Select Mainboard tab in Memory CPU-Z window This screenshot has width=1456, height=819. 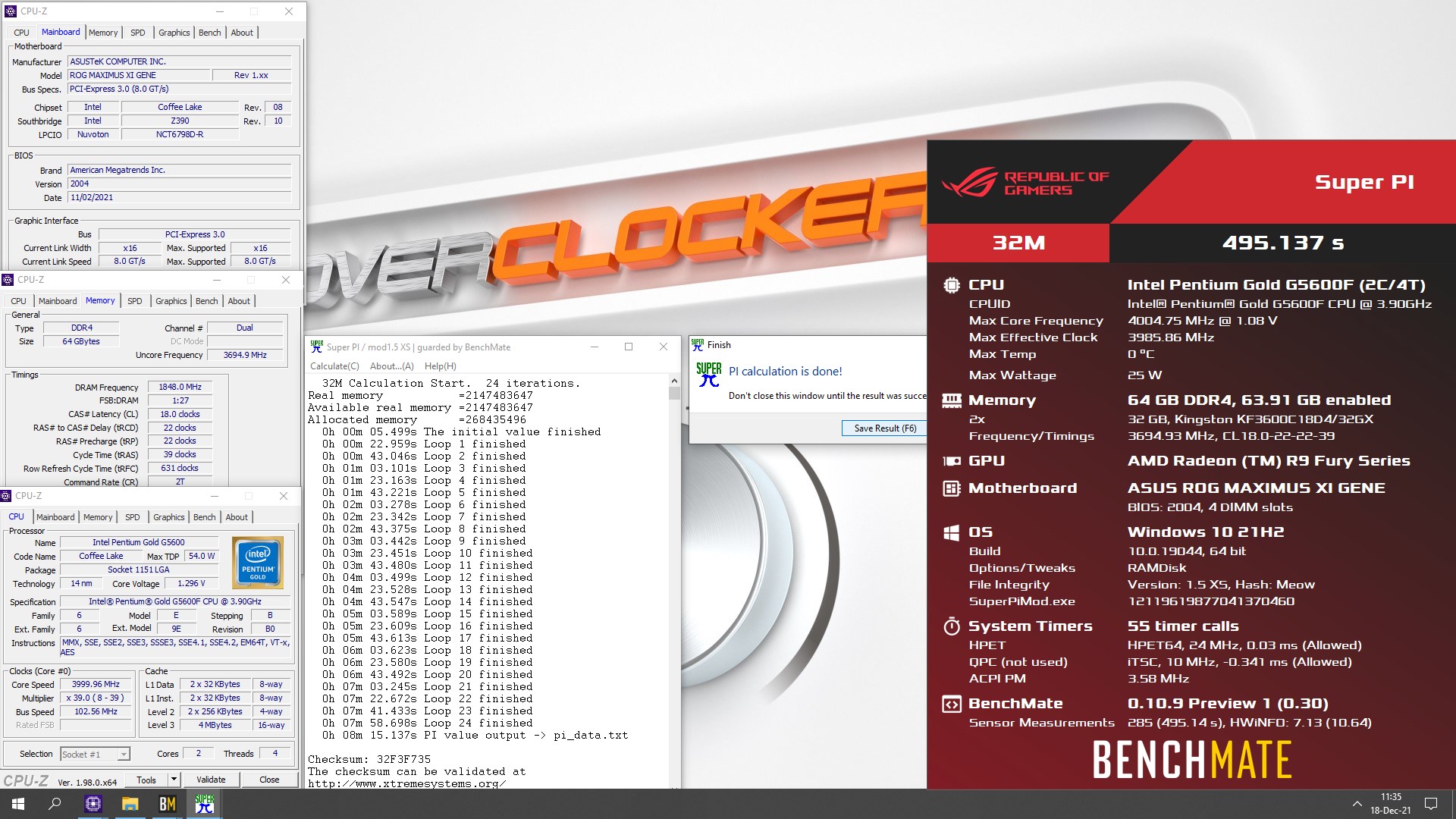click(x=58, y=301)
